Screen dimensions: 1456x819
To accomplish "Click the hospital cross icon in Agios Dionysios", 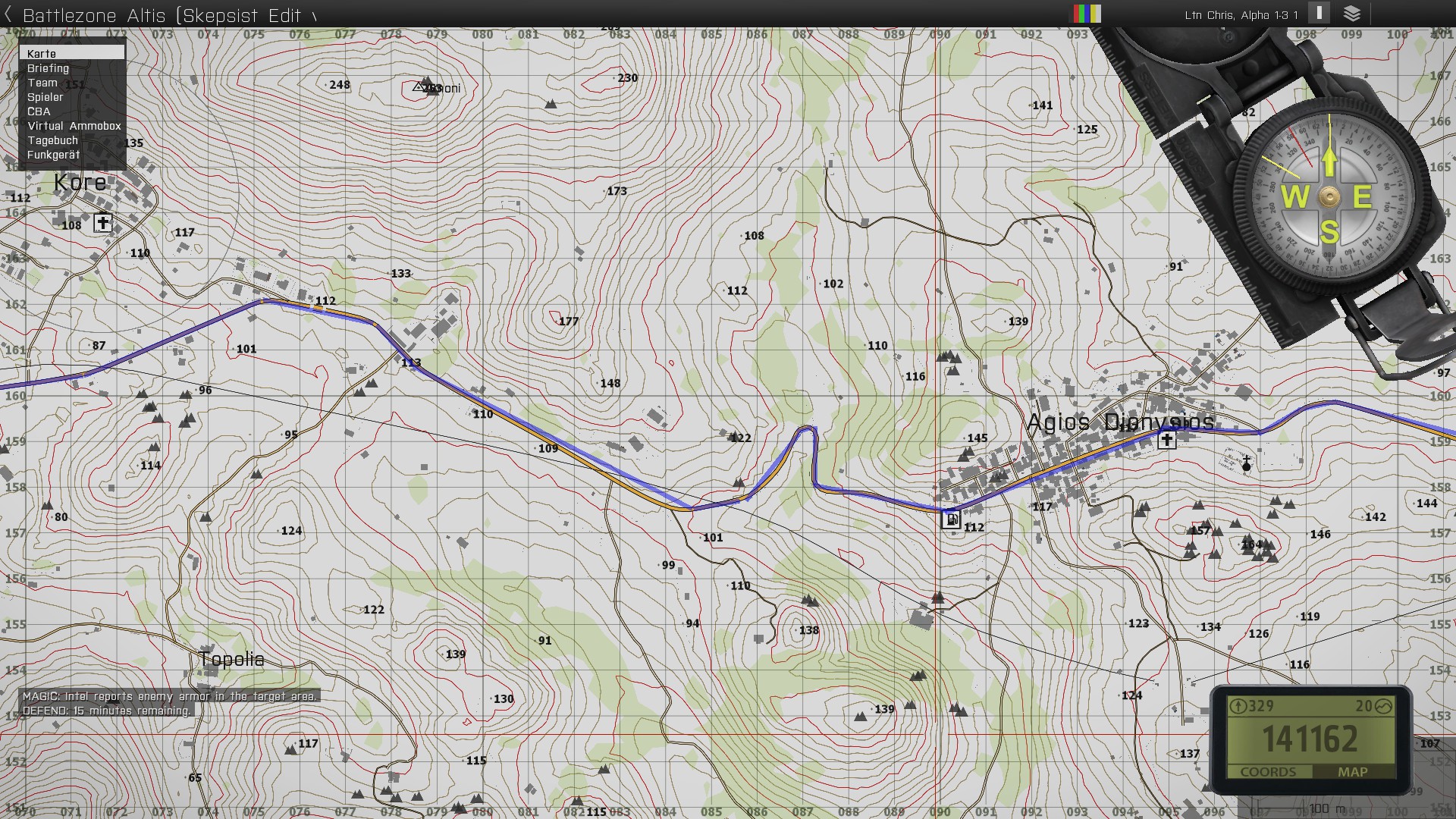I will (x=1167, y=440).
